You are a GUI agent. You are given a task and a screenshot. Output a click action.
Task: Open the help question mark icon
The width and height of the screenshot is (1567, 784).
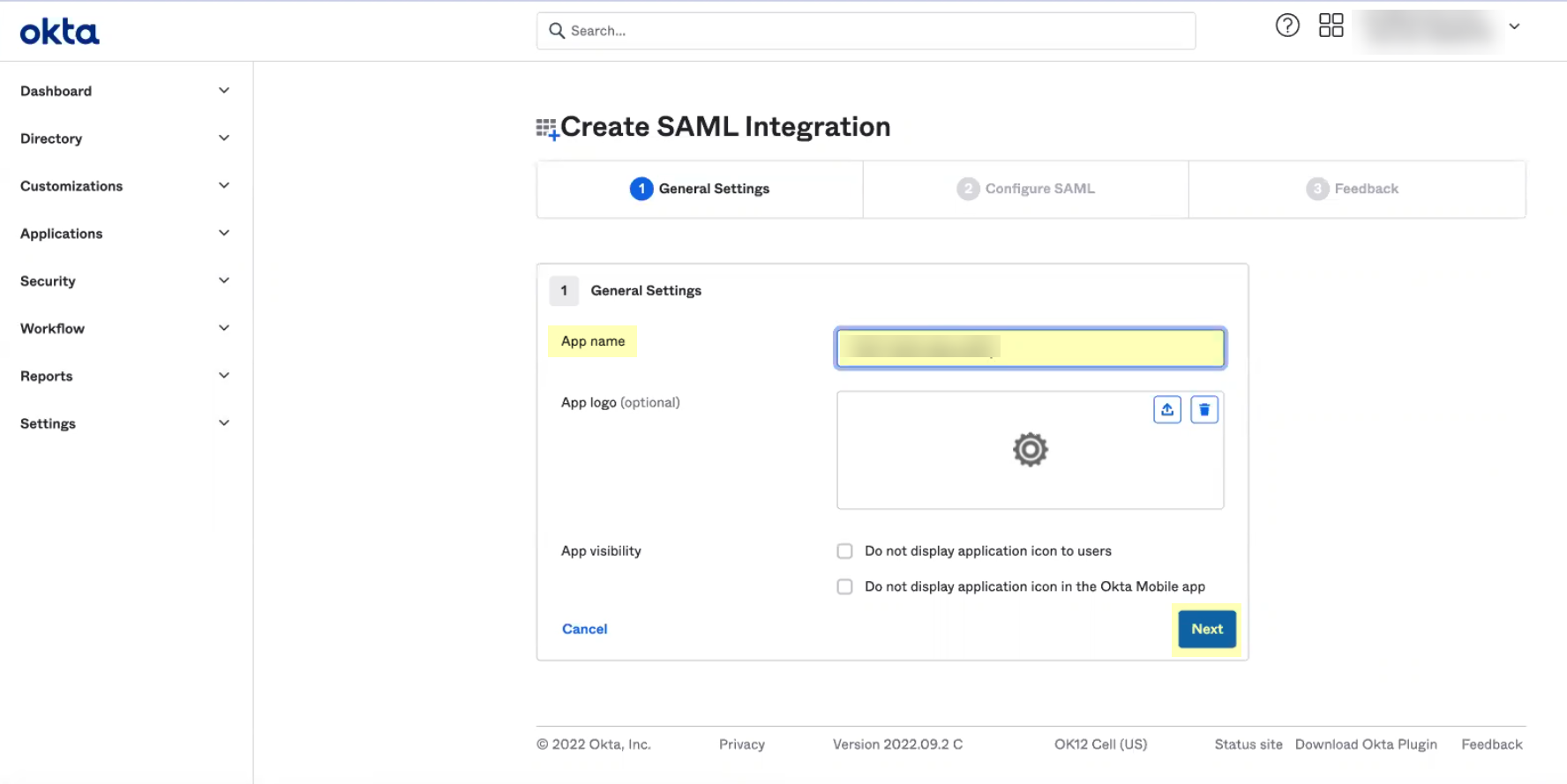tap(1287, 26)
